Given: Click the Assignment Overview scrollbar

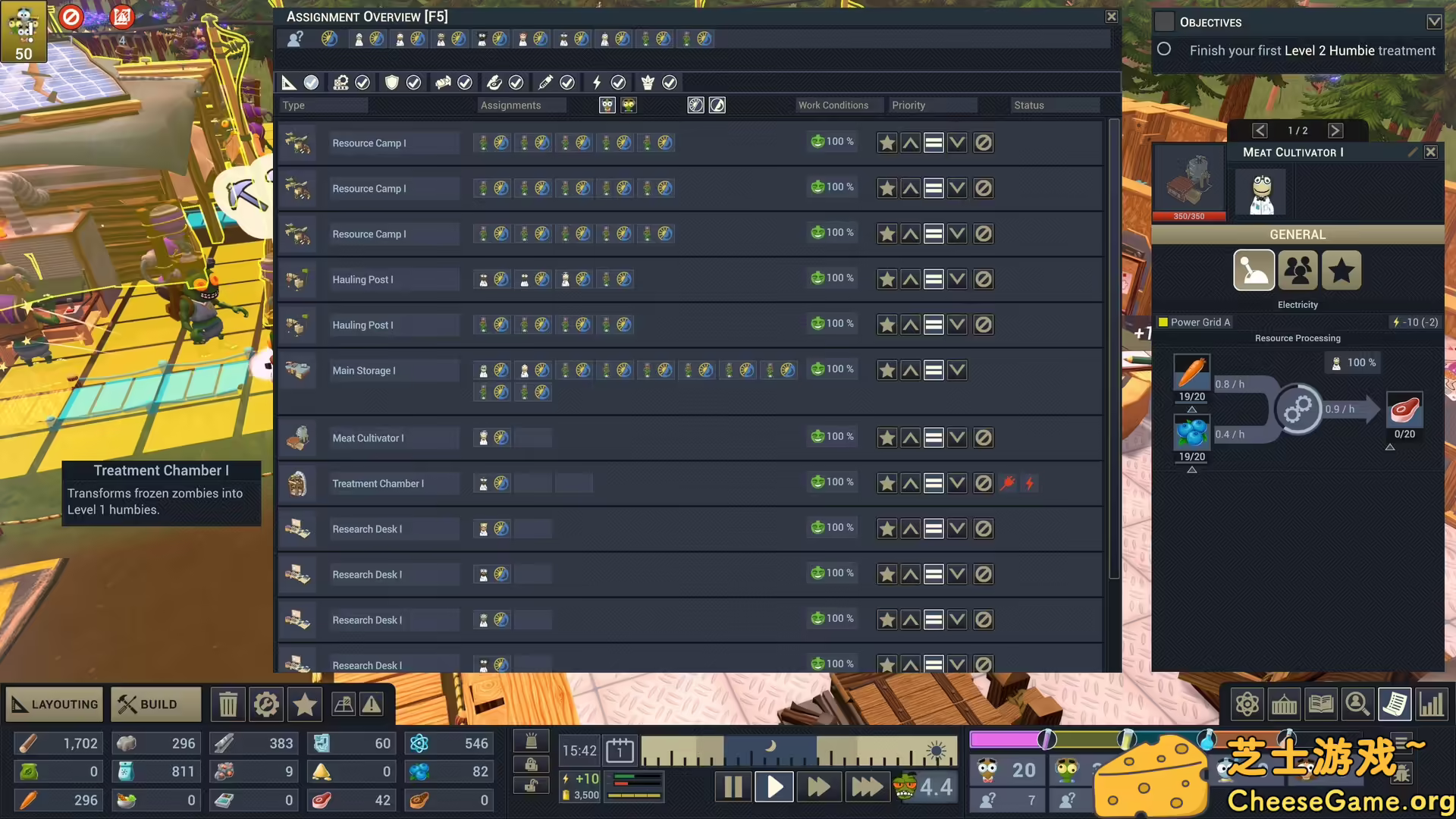Looking at the screenshot, I should 1113,349.
